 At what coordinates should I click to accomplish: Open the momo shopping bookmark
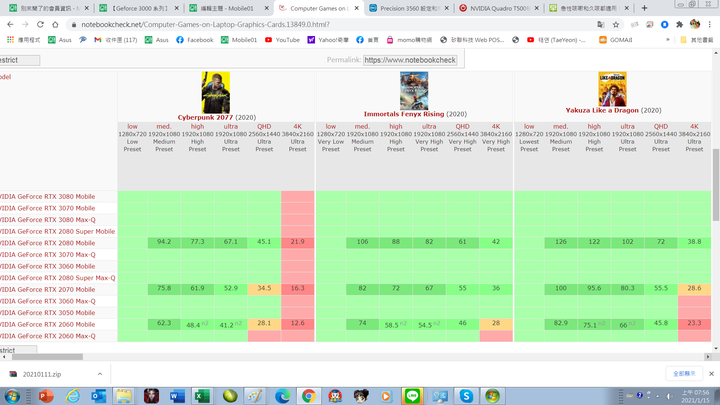click(x=409, y=40)
